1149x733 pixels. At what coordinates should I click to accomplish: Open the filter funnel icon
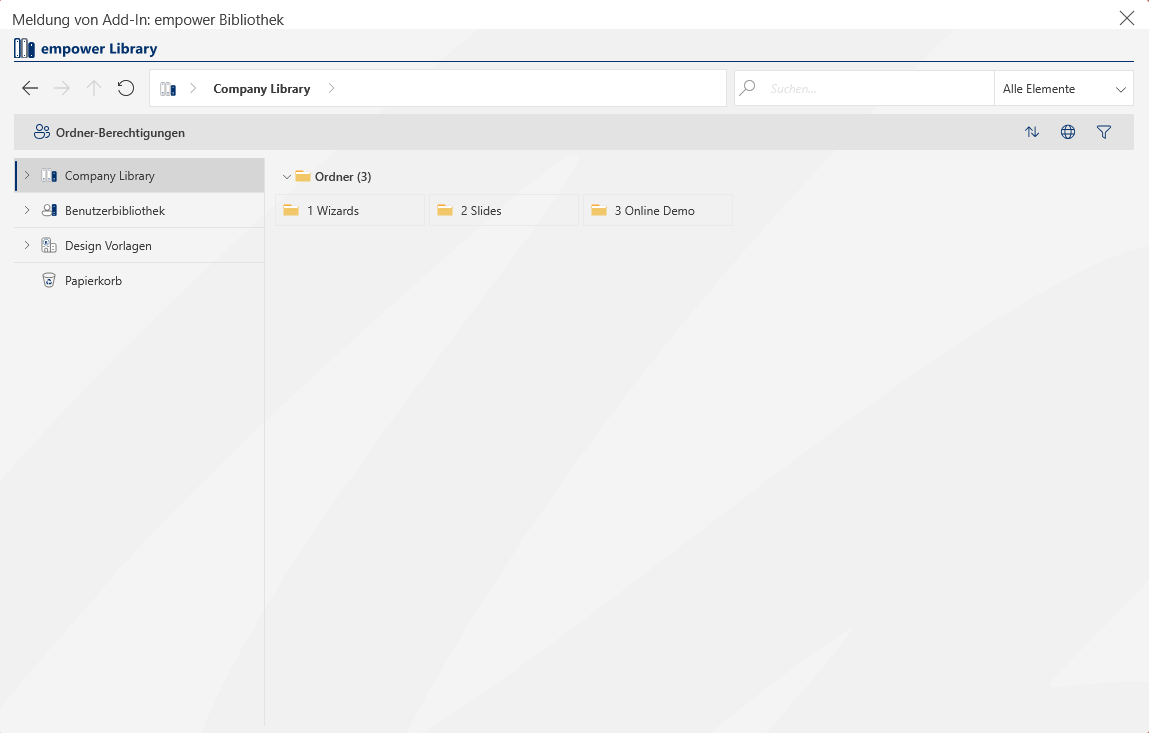pyautogui.click(x=1104, y=132)
